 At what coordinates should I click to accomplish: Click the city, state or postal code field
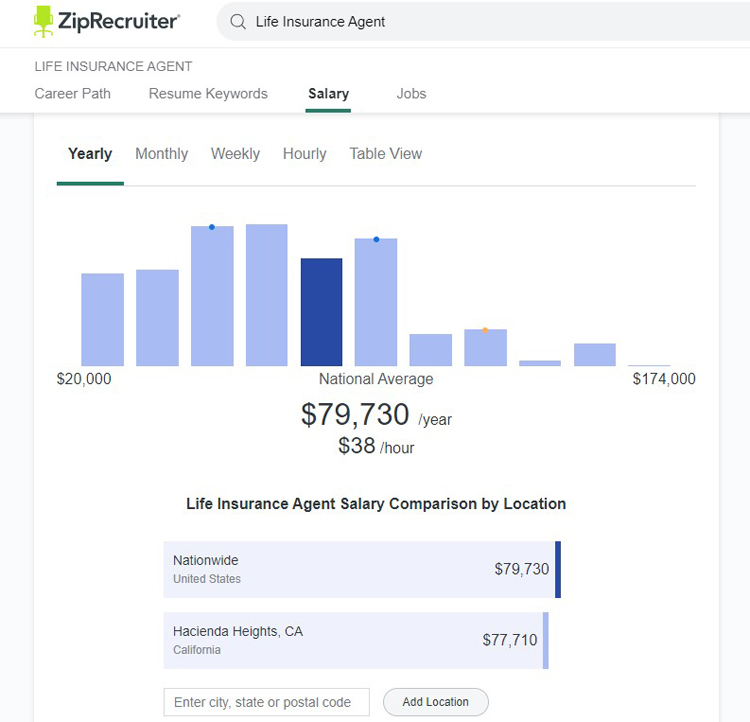point(266,702)
